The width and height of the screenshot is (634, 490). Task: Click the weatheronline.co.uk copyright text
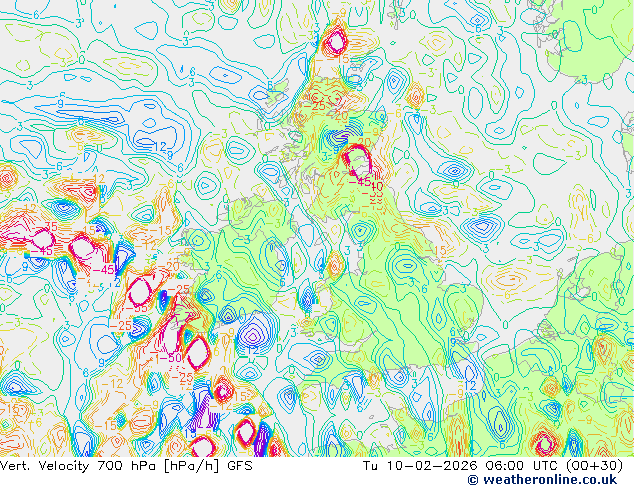543,480
